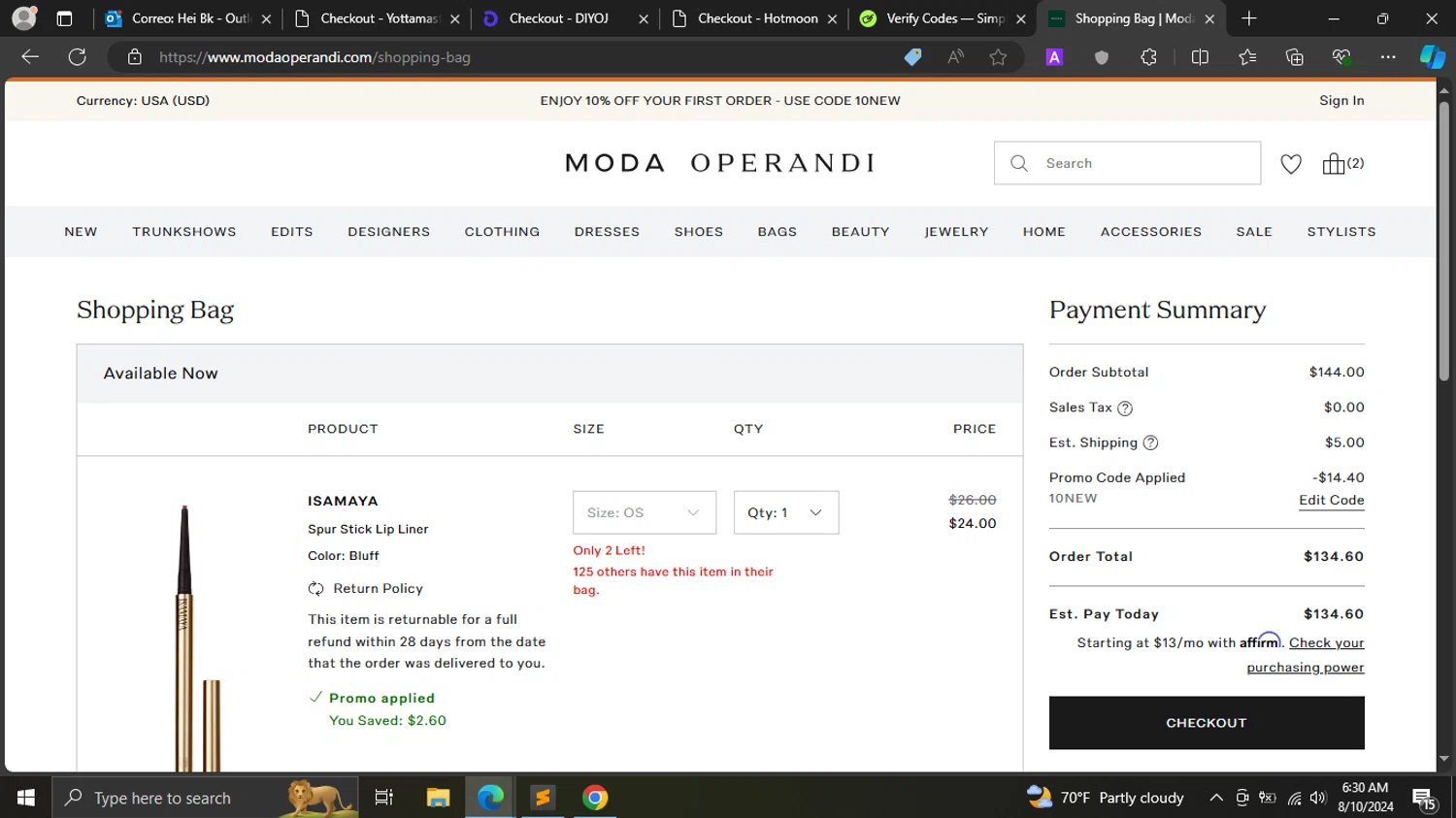Reload the page with the refresh icon
This screenshot has height=818, width=1456.
tap(78, 57)
